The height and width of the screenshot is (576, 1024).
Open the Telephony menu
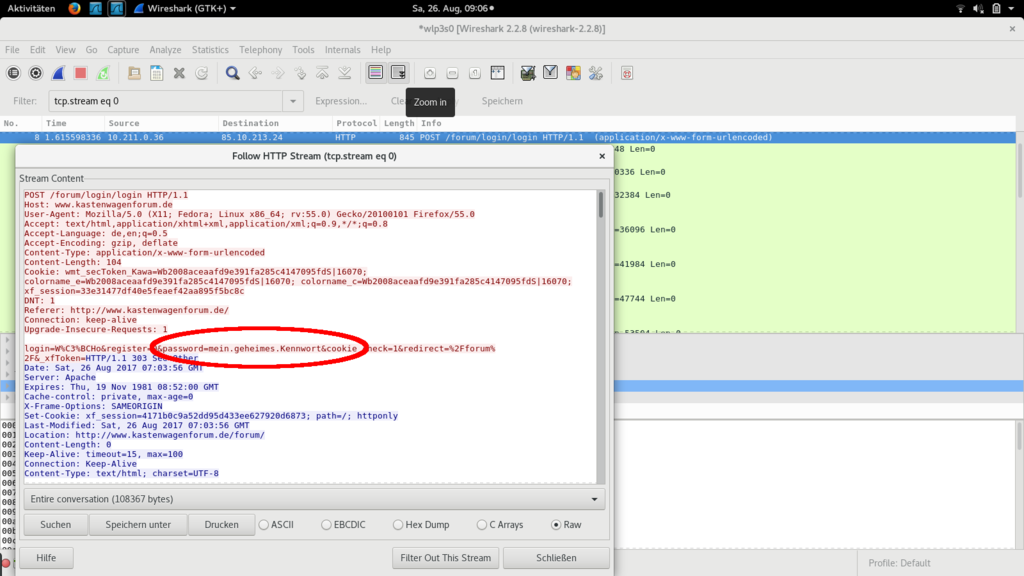pyautogui.click(x=261, y=50)
